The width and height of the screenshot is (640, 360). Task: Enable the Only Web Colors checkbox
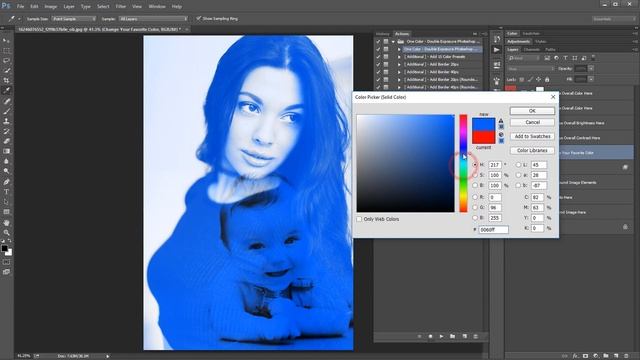point(359,219)
